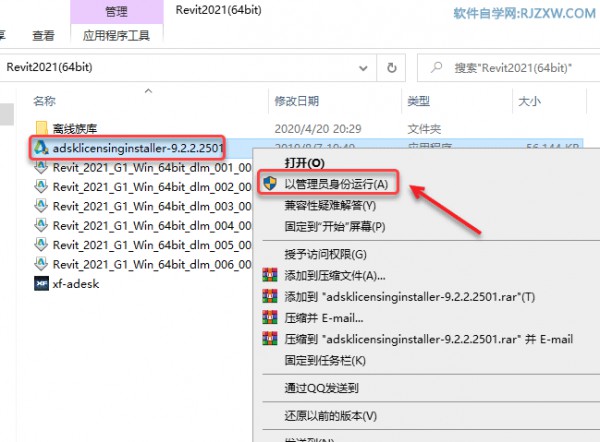Choose 打开(O) from the context menu
600x442 pixels.
click(x=305, y=163)
